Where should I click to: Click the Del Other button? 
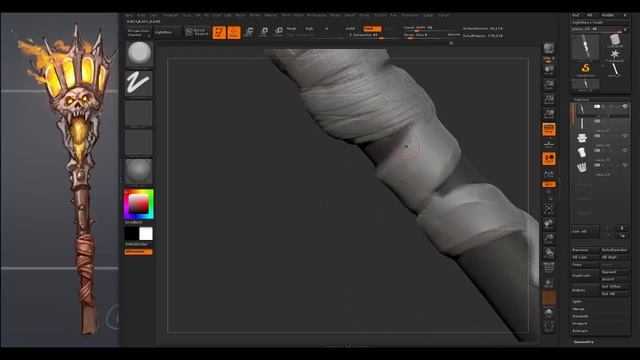click(x=614, y=287)
